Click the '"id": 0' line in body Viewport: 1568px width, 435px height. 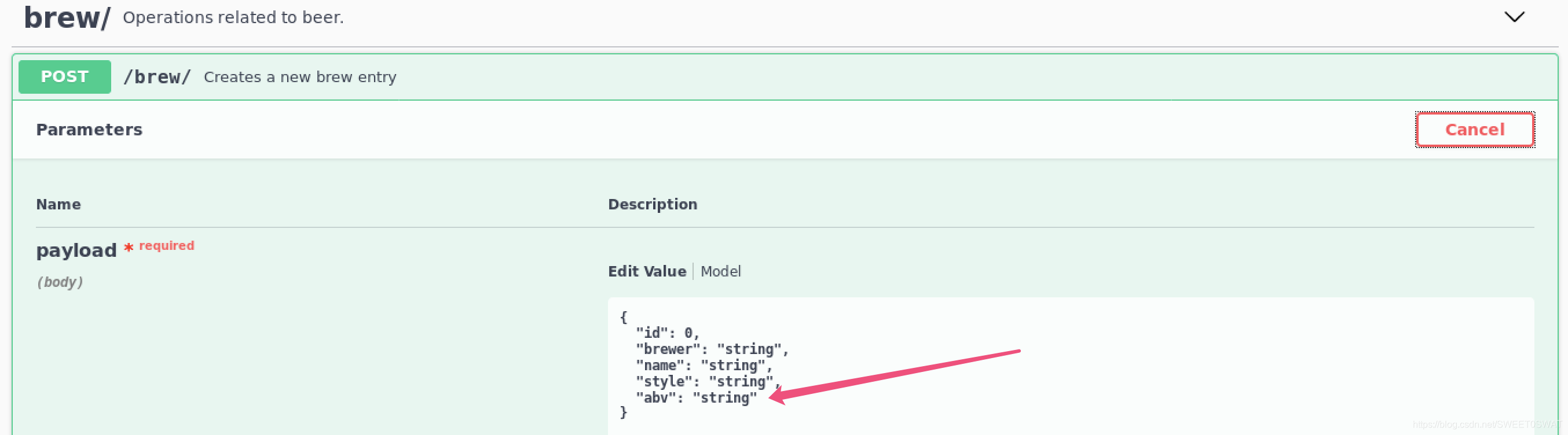[x=667, y=333]
